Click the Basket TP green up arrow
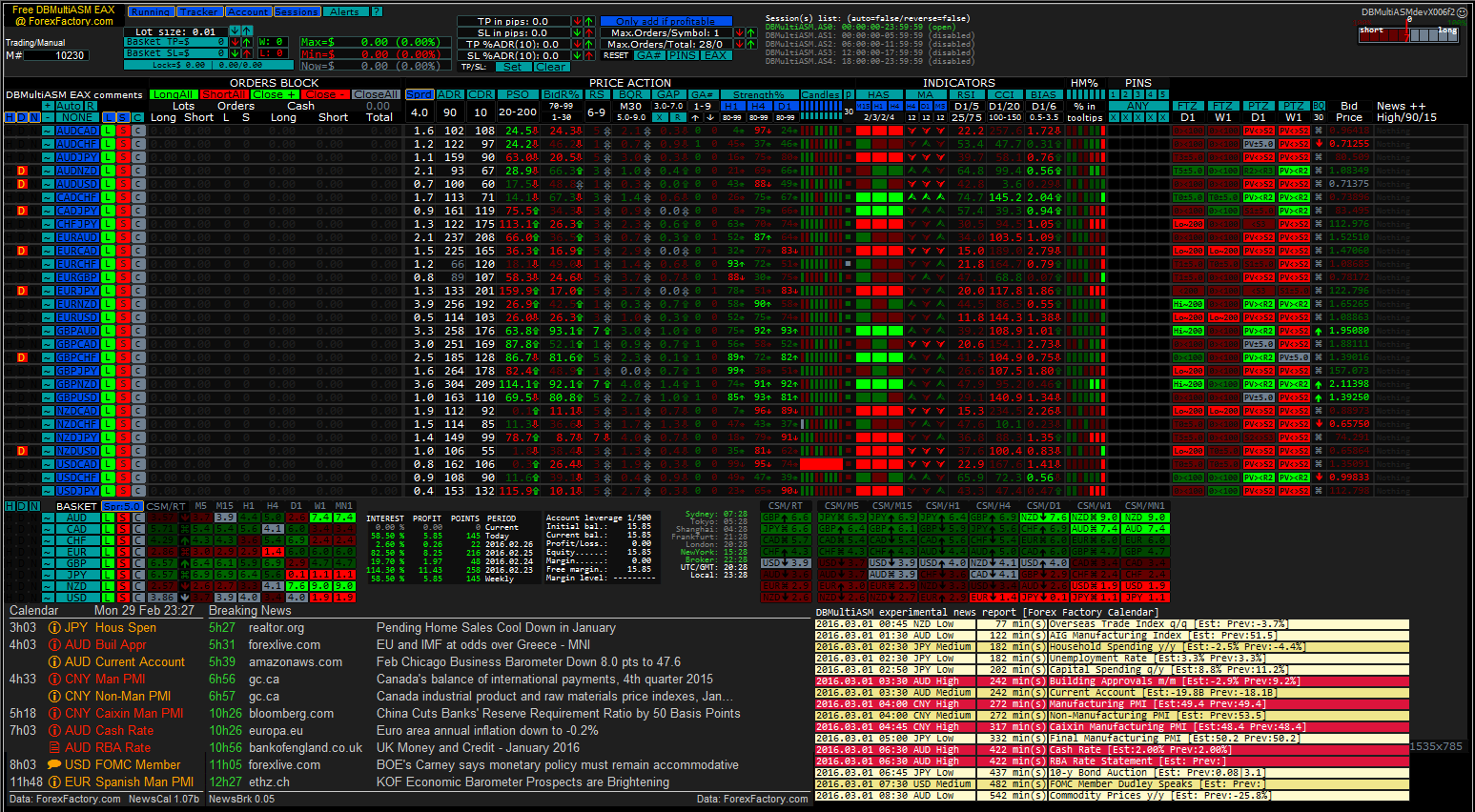The width and height of the screenshot is (1475, 812). point(247,42)
